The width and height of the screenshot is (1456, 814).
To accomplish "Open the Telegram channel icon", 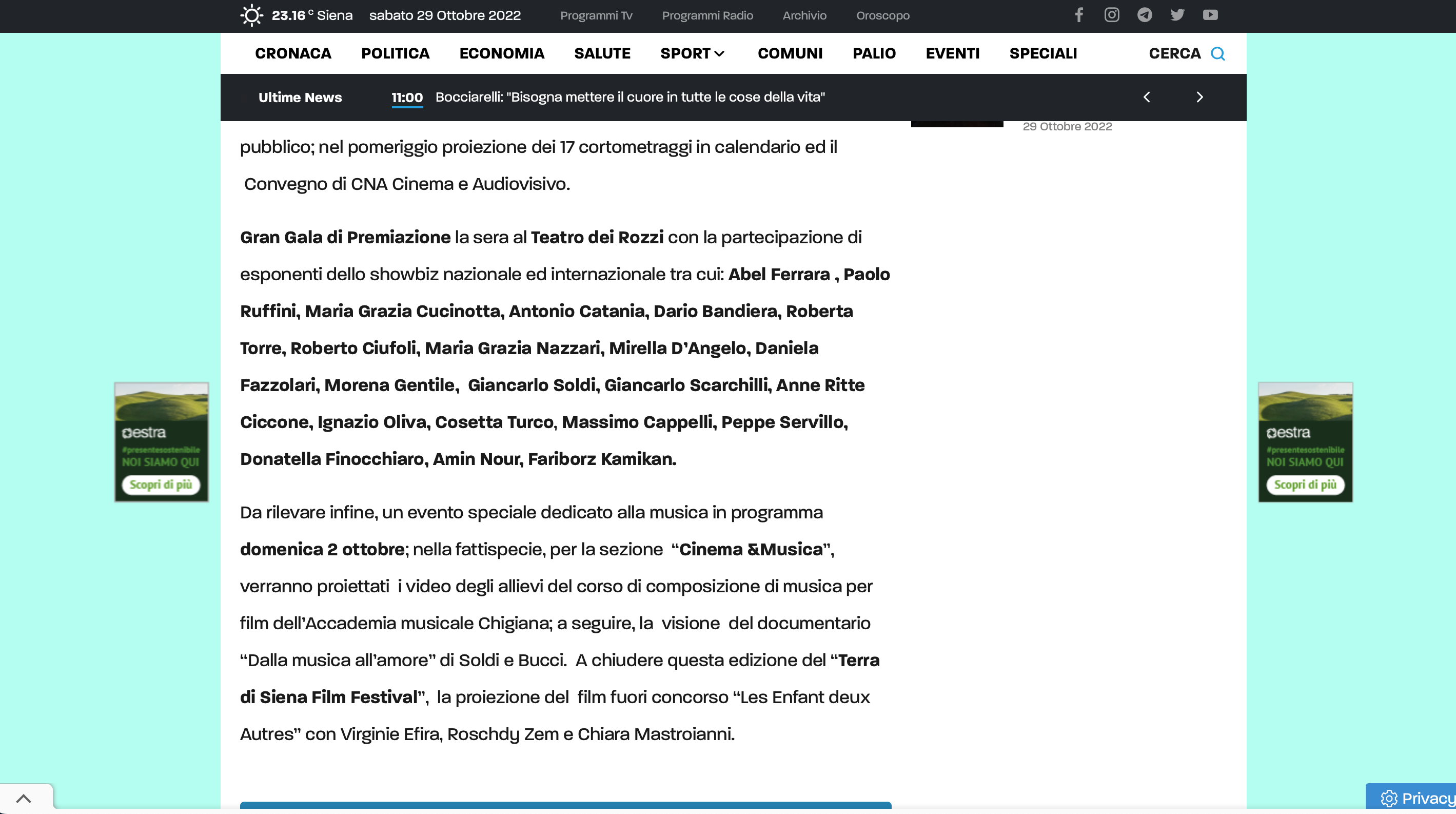I will [1145, 15].
